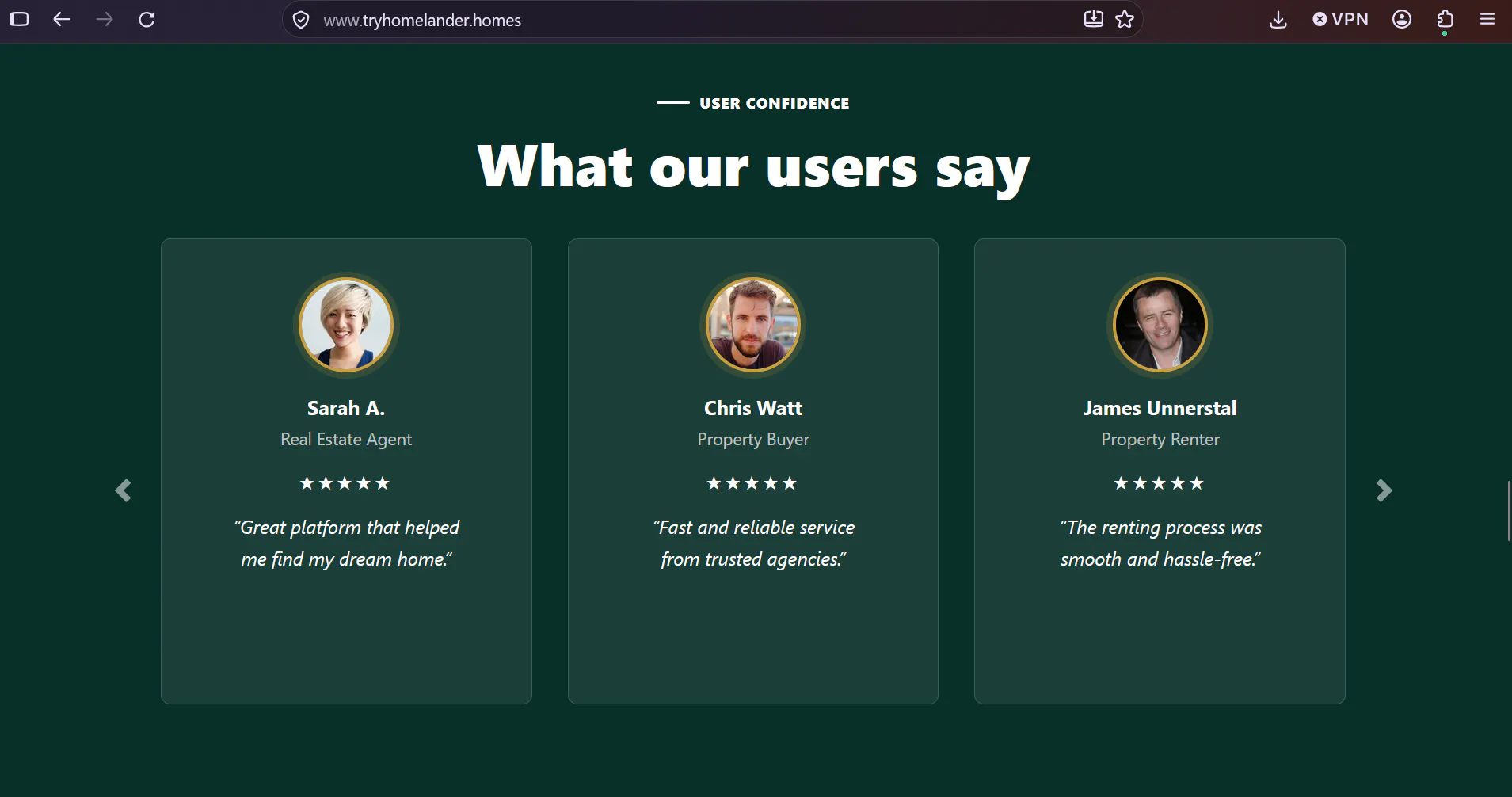Screen dimensions: 1512x797
Task: Open the downloads icon
Action: [x=1278, y=20]
